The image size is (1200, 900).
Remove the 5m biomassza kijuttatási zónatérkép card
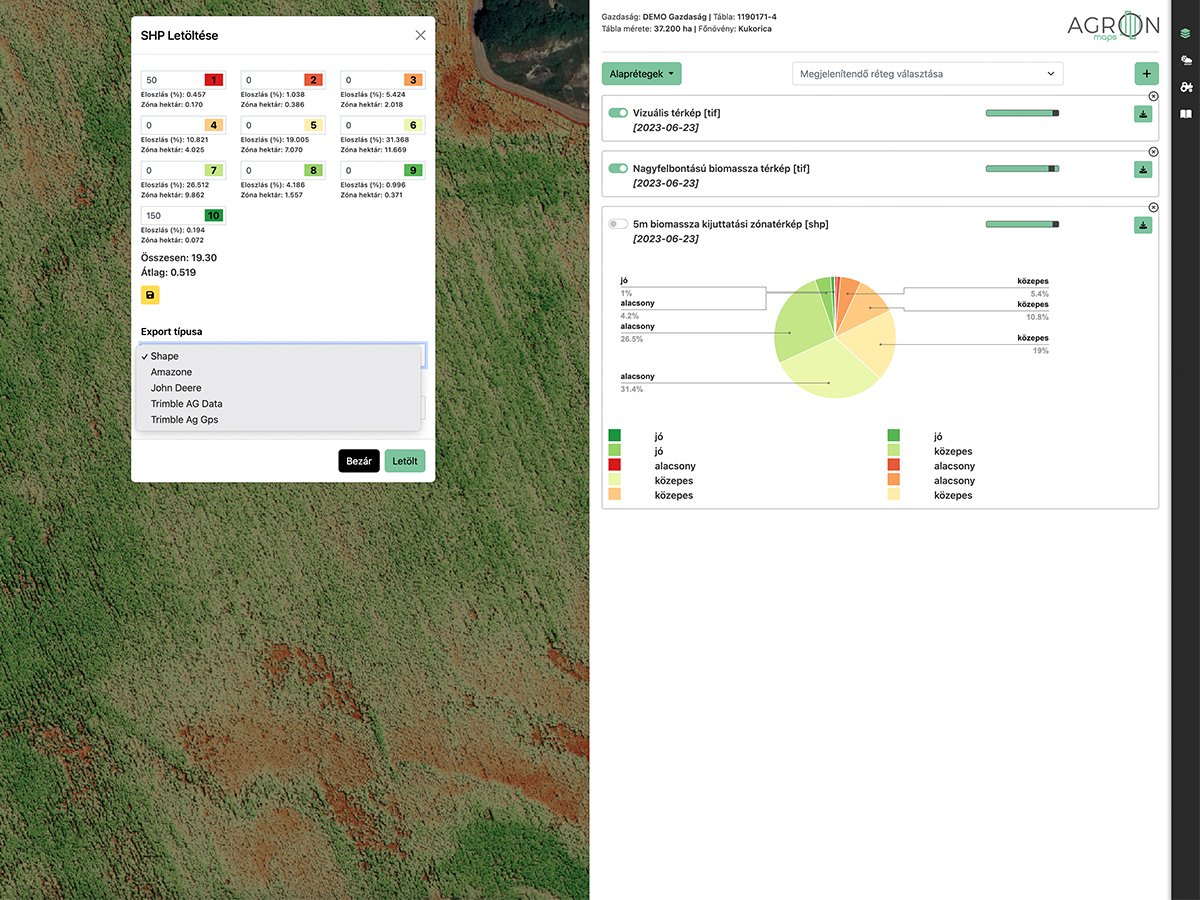1153,207
